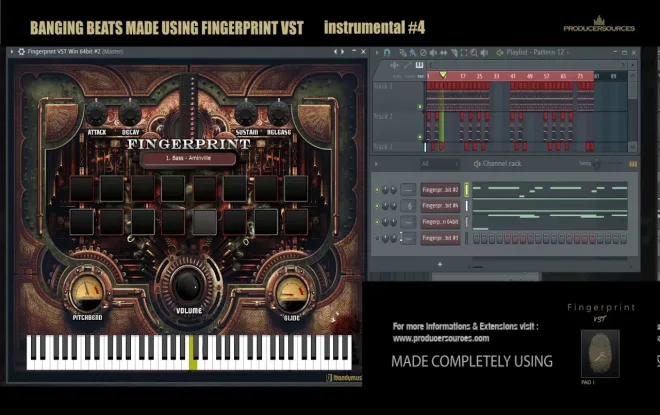Toggle the magnet snap icon in Playlist toolbar
660x415 pixels.
point(387,52)
